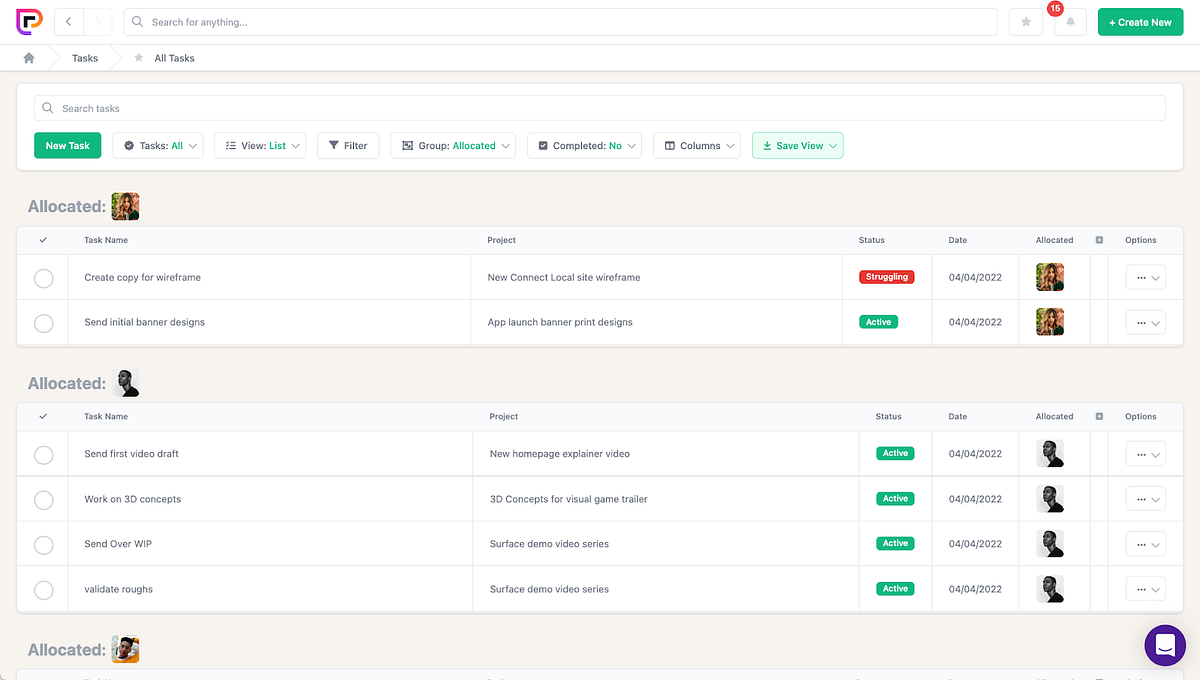Click the favorites star icon in top bar
1200x680 pixels.
tap(1026, 22)
